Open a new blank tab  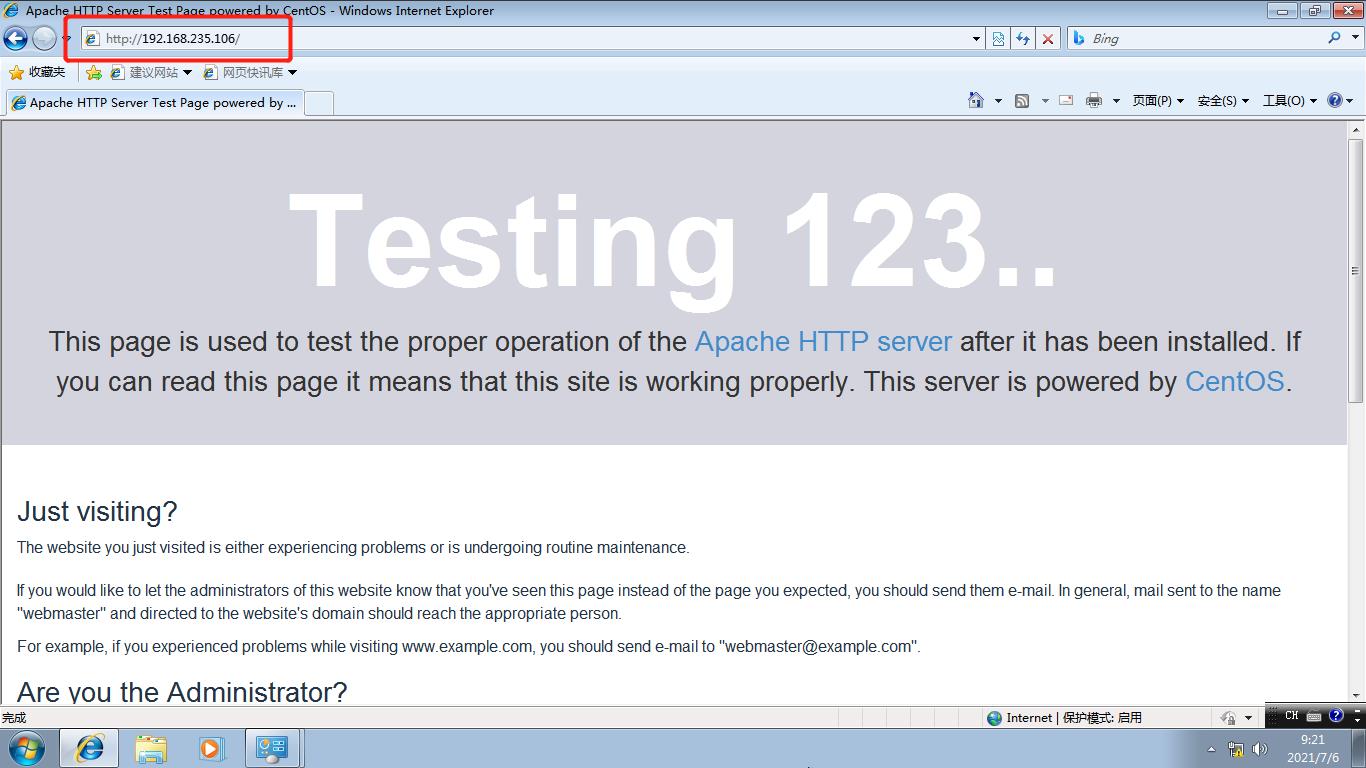[319, 103]
